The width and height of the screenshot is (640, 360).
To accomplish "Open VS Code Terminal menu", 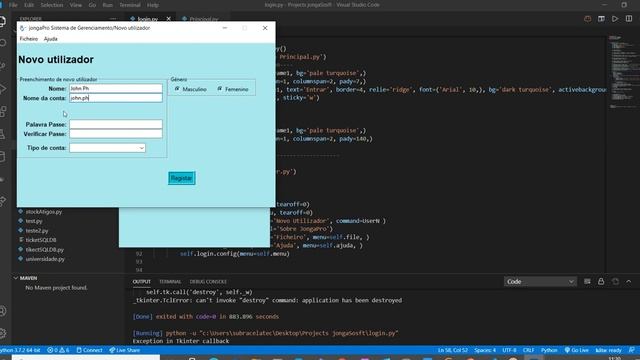I will 130,5.
